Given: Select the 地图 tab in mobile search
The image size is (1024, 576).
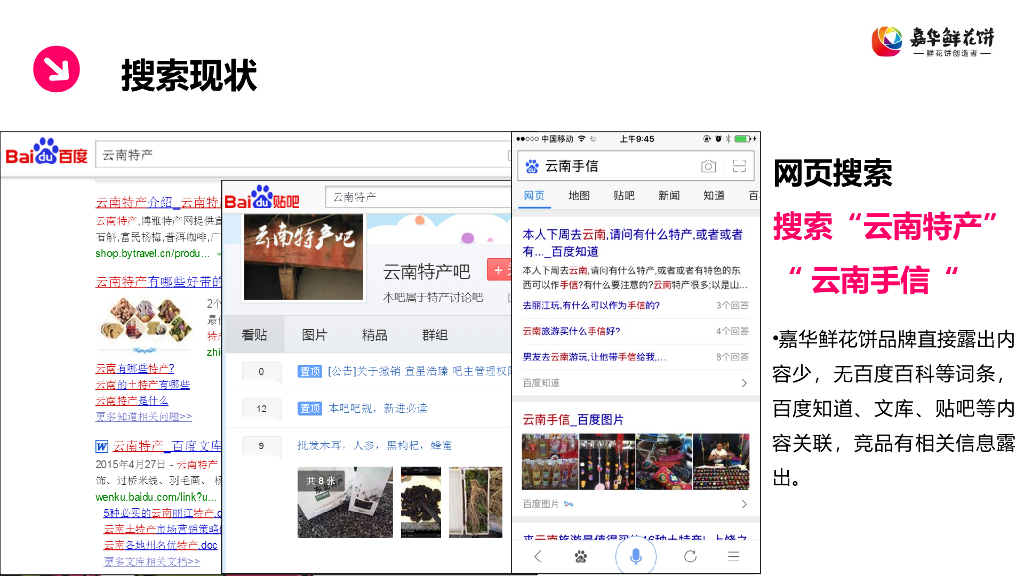Looking at the screenshot, I should [x=579, y=195].
